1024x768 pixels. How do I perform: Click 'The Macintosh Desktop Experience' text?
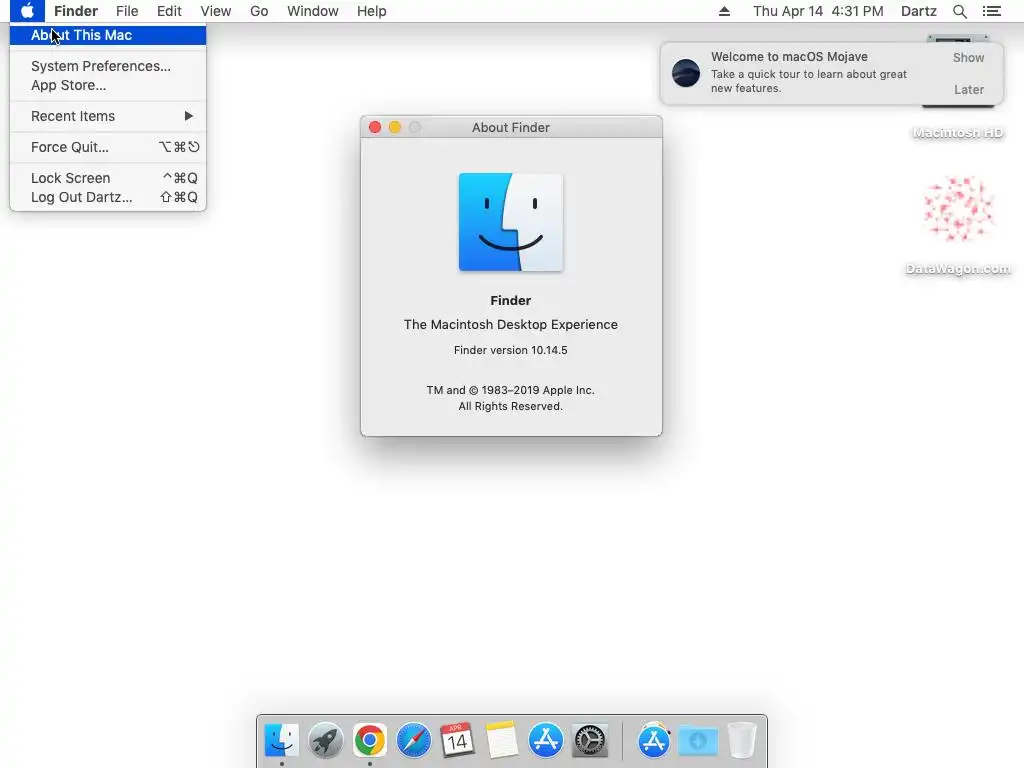tap(511, 325)
